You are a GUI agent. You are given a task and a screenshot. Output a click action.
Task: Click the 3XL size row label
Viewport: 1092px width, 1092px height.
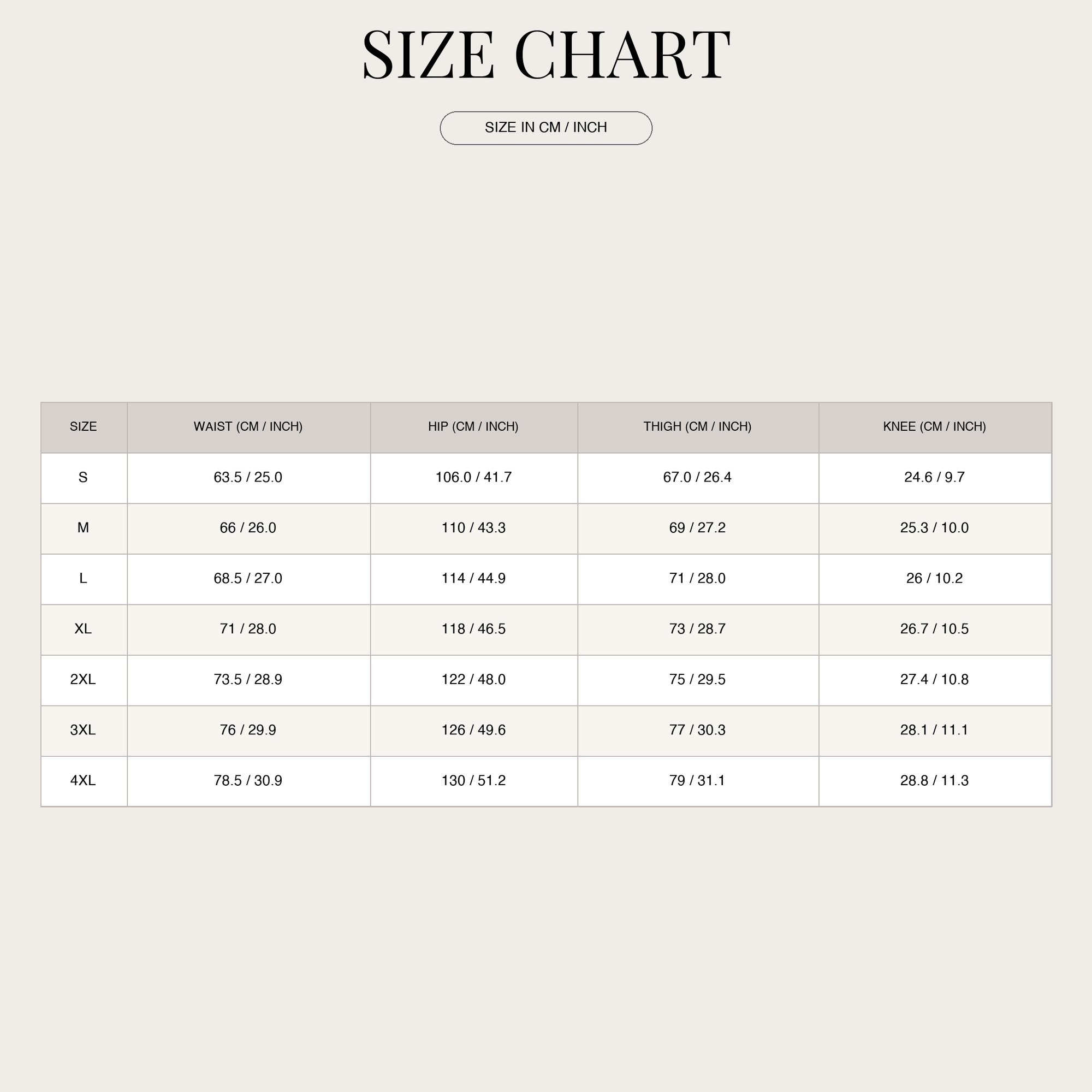tap(84, 731)
